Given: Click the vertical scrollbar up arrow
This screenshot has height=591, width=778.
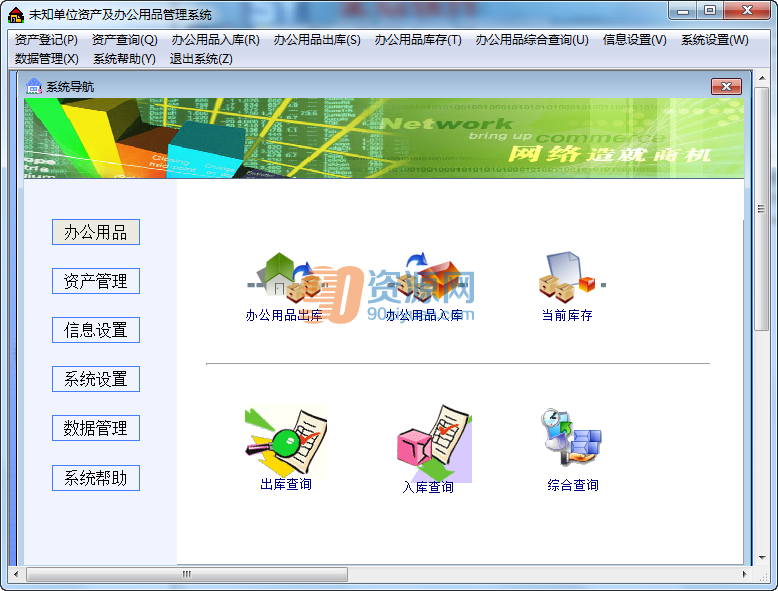Looking at the screenshot, I should (x=762, y=78).
